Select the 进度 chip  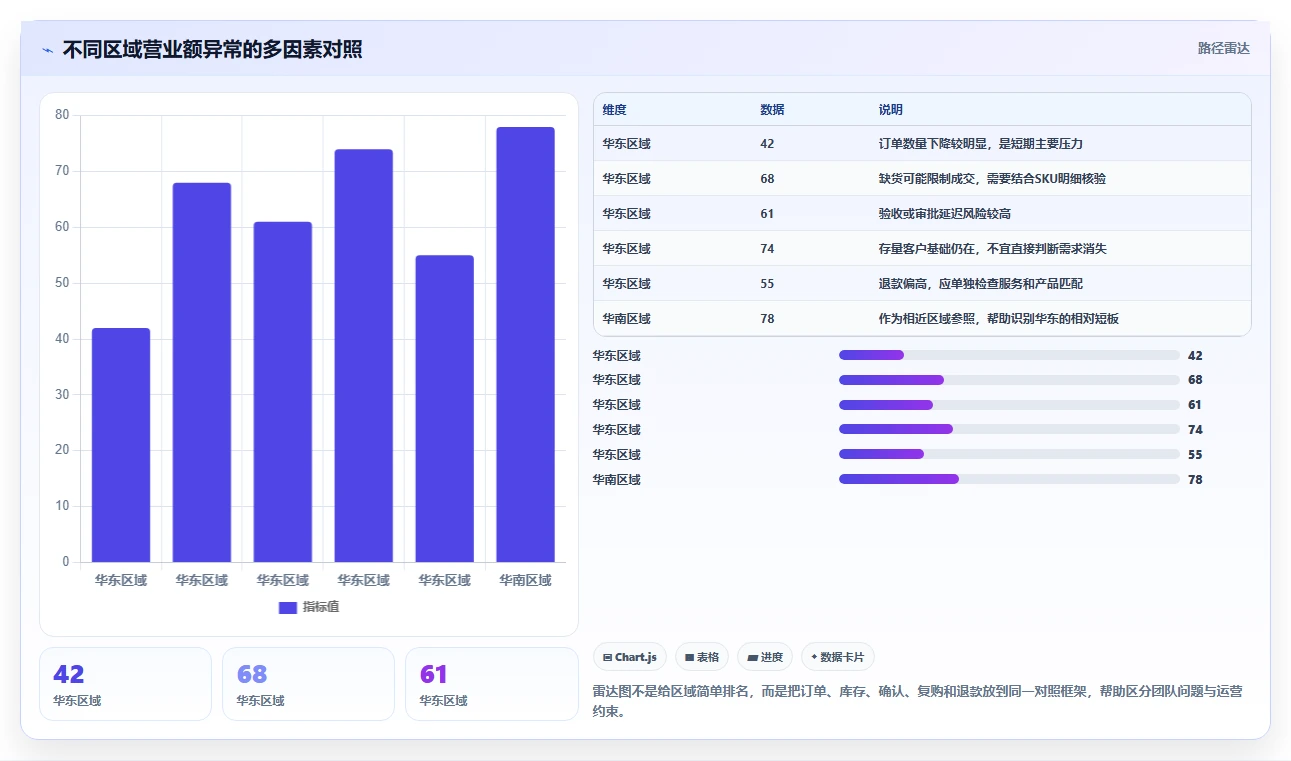pyautogui.click(x=765, y=657)
